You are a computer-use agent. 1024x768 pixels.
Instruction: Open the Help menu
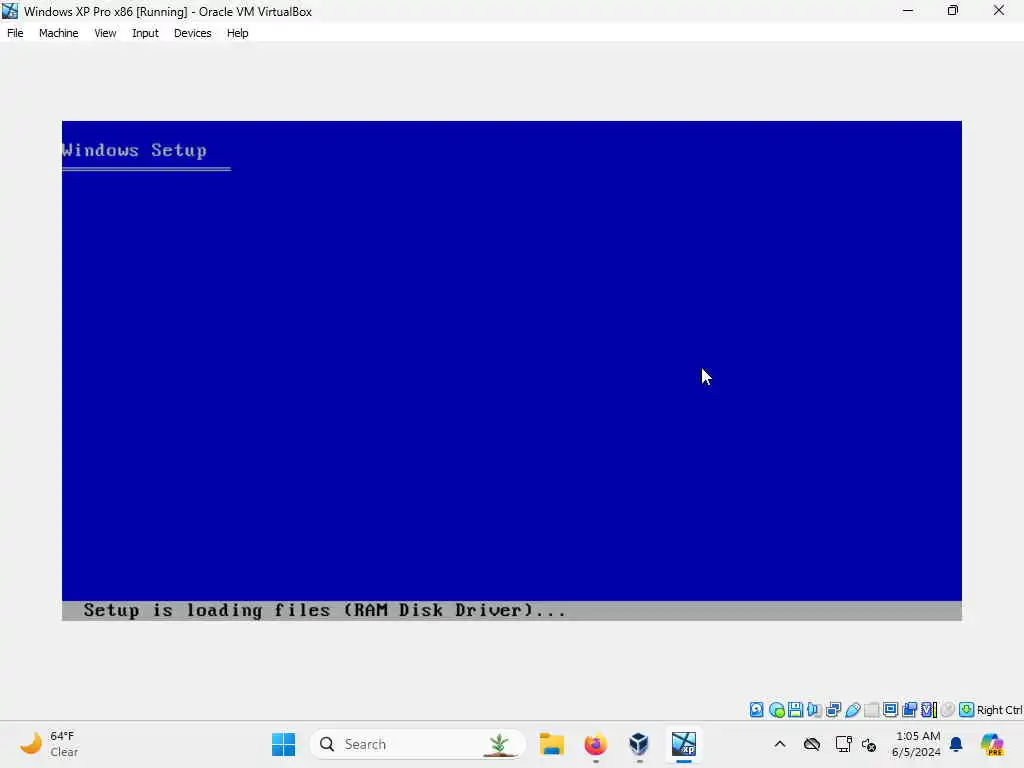tap(237, 33)
